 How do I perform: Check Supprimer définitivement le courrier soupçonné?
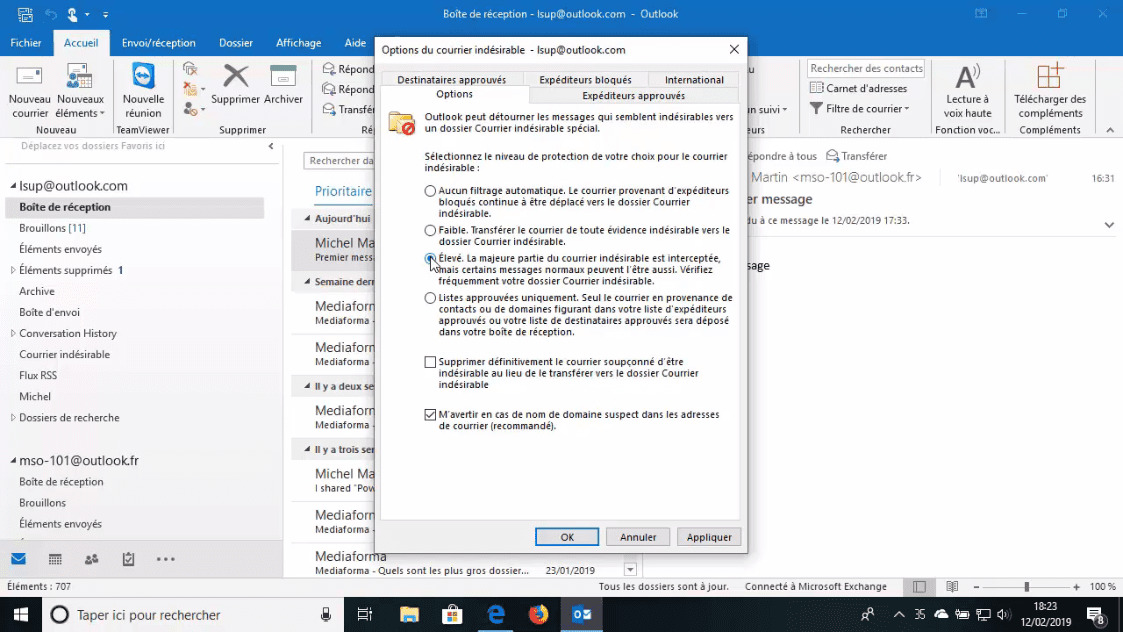click(430, 362)
